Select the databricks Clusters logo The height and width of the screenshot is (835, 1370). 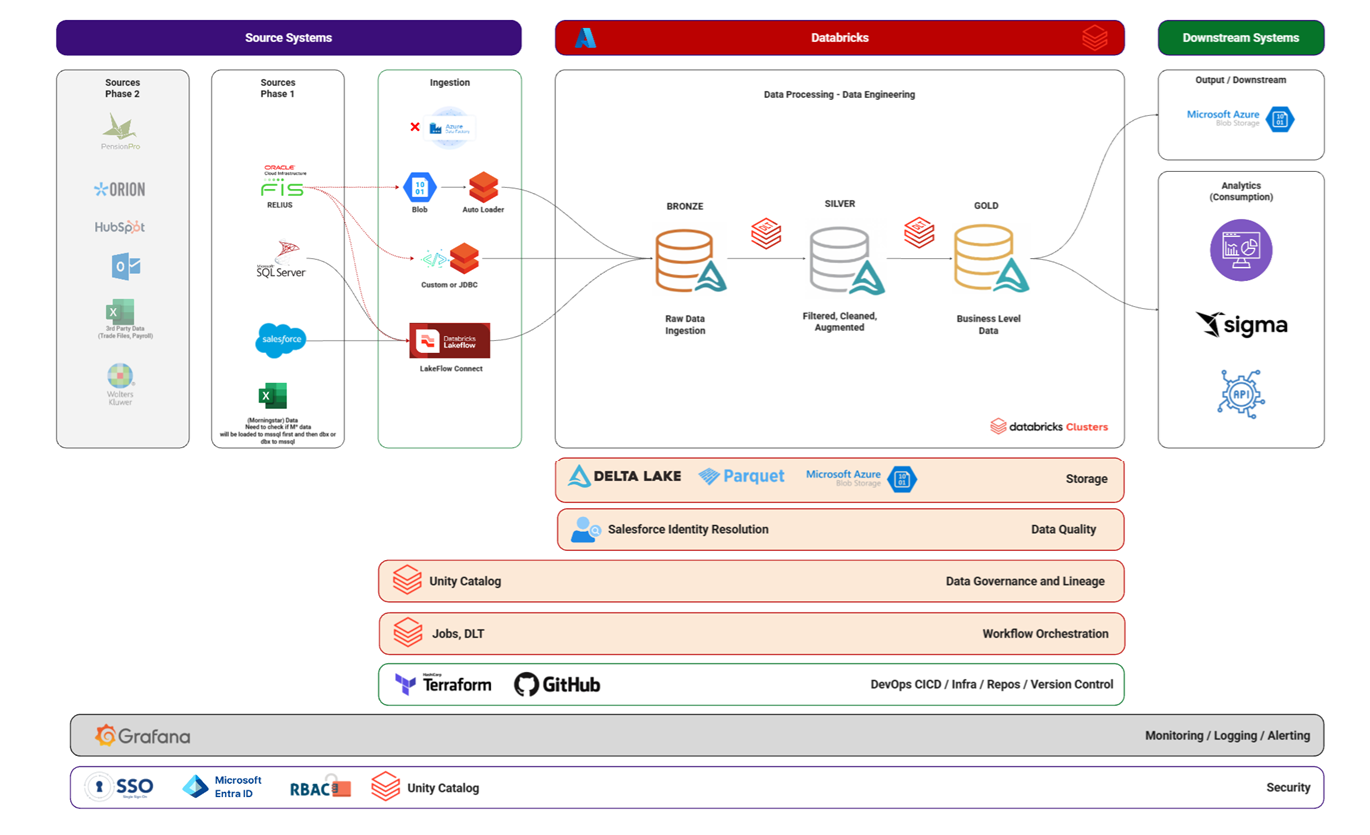1049,426
